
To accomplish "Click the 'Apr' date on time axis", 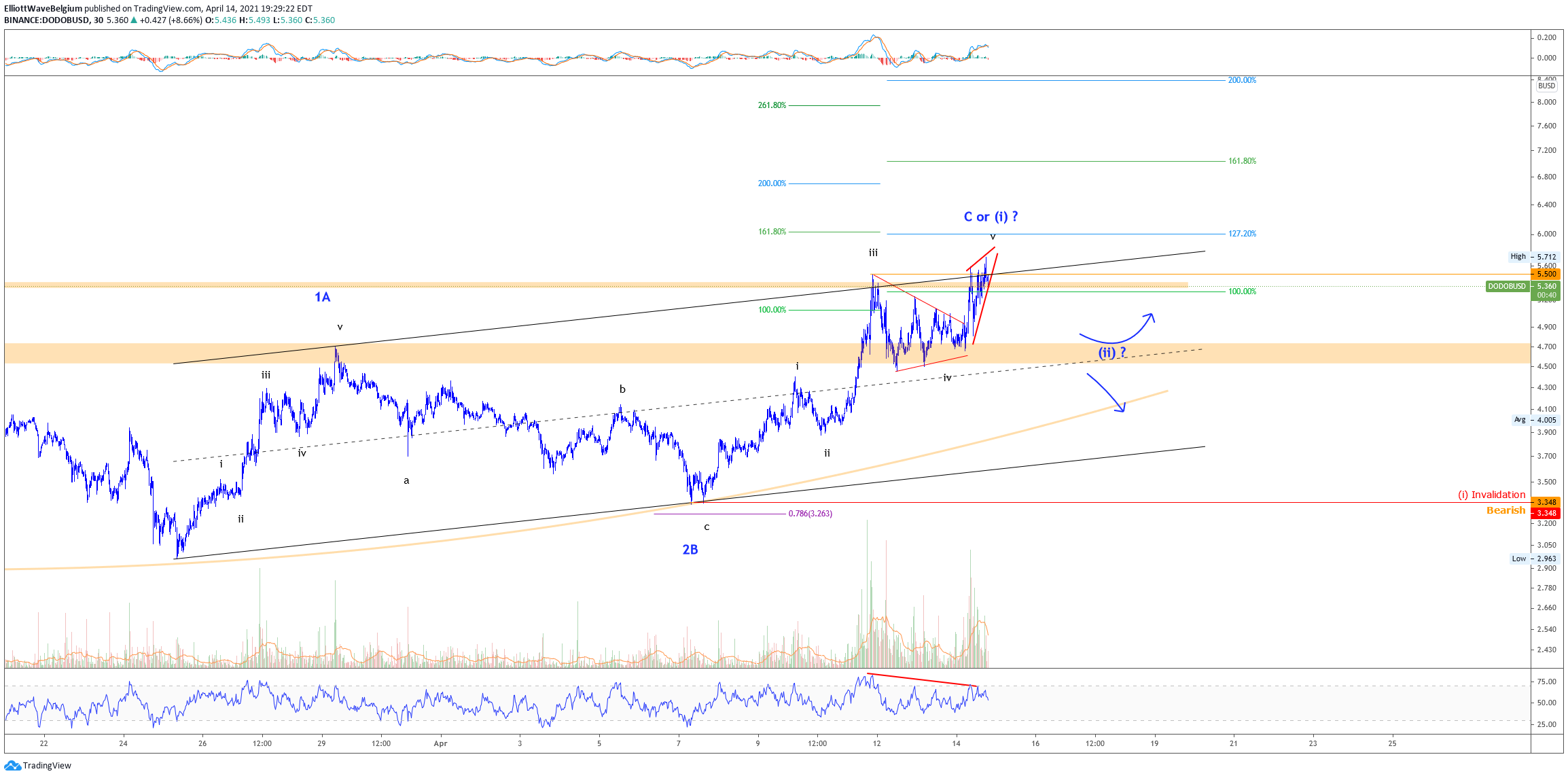I will [x=441, y=743].
